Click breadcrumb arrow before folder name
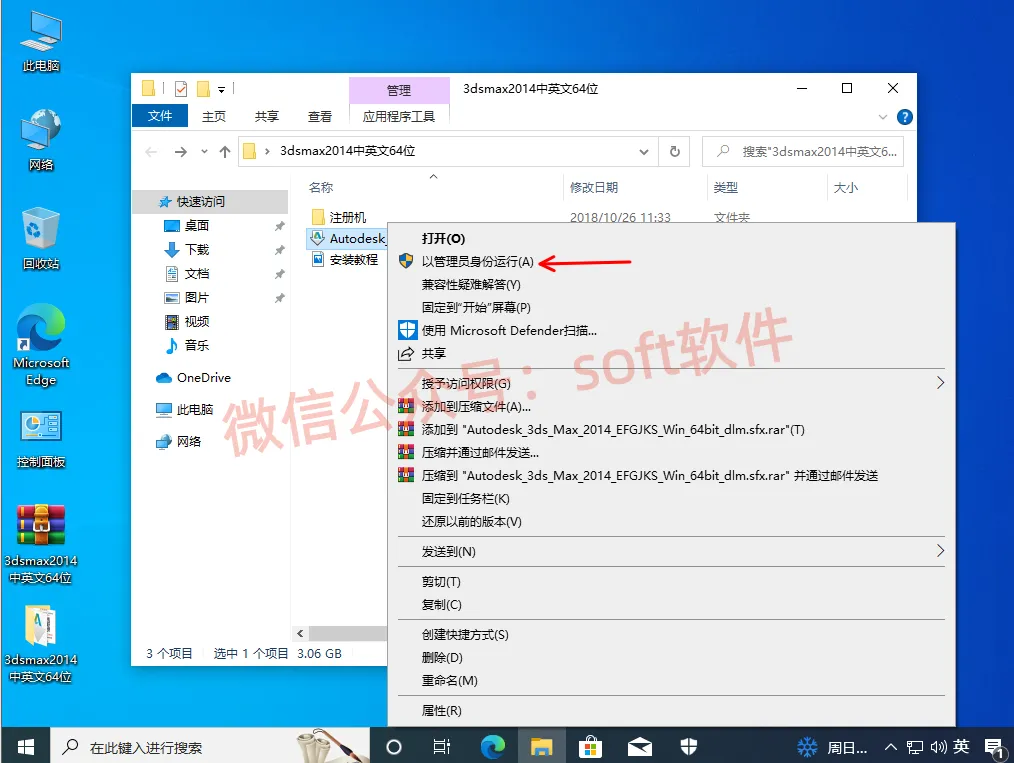1014x763 pixels. [x=267, y=151]
